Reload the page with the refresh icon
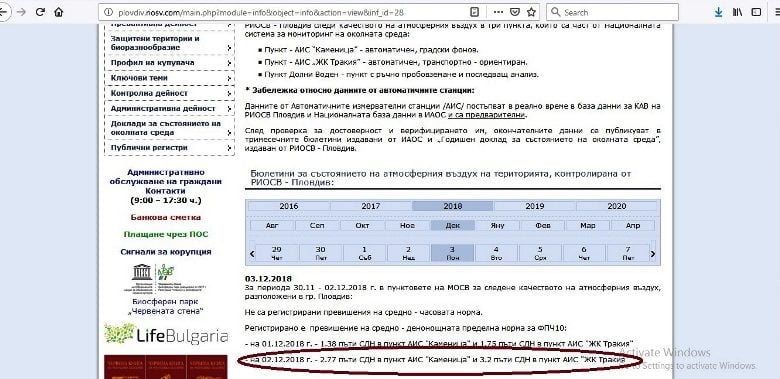This screenshot has width=780, height=379. pyautogui.click(x=40, y=12)
